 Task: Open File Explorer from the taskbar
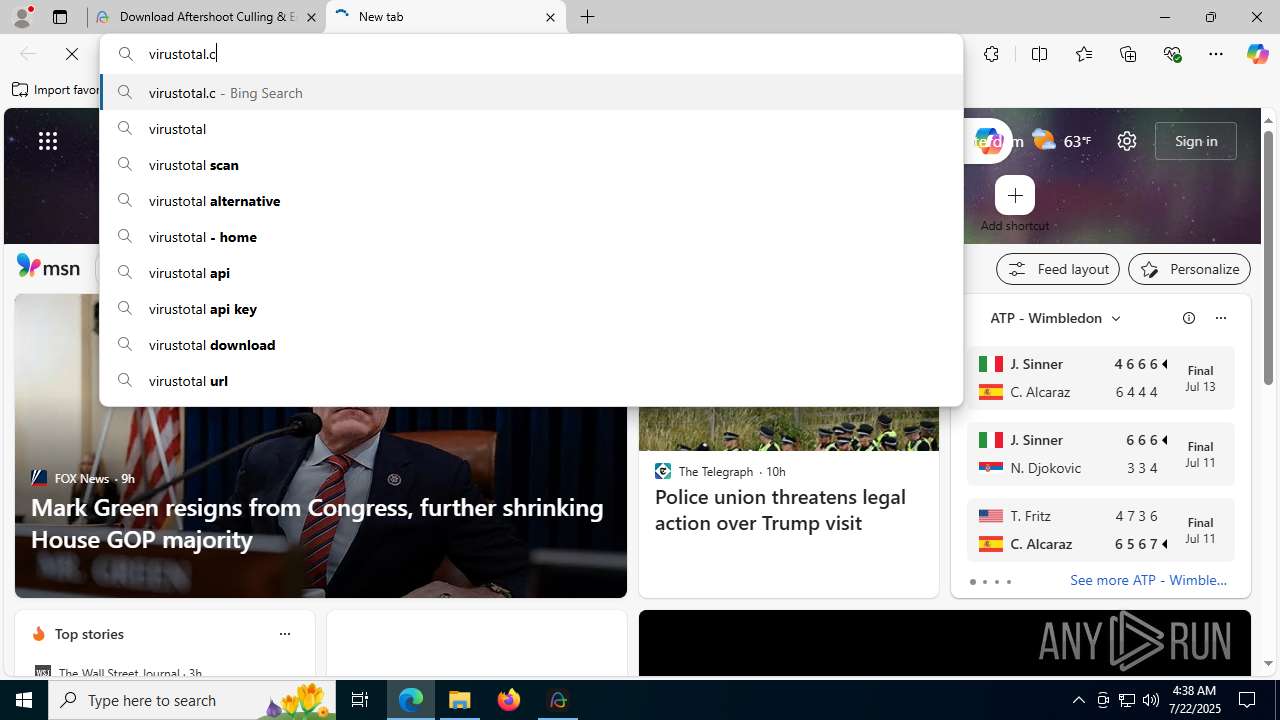pos(460,700)
